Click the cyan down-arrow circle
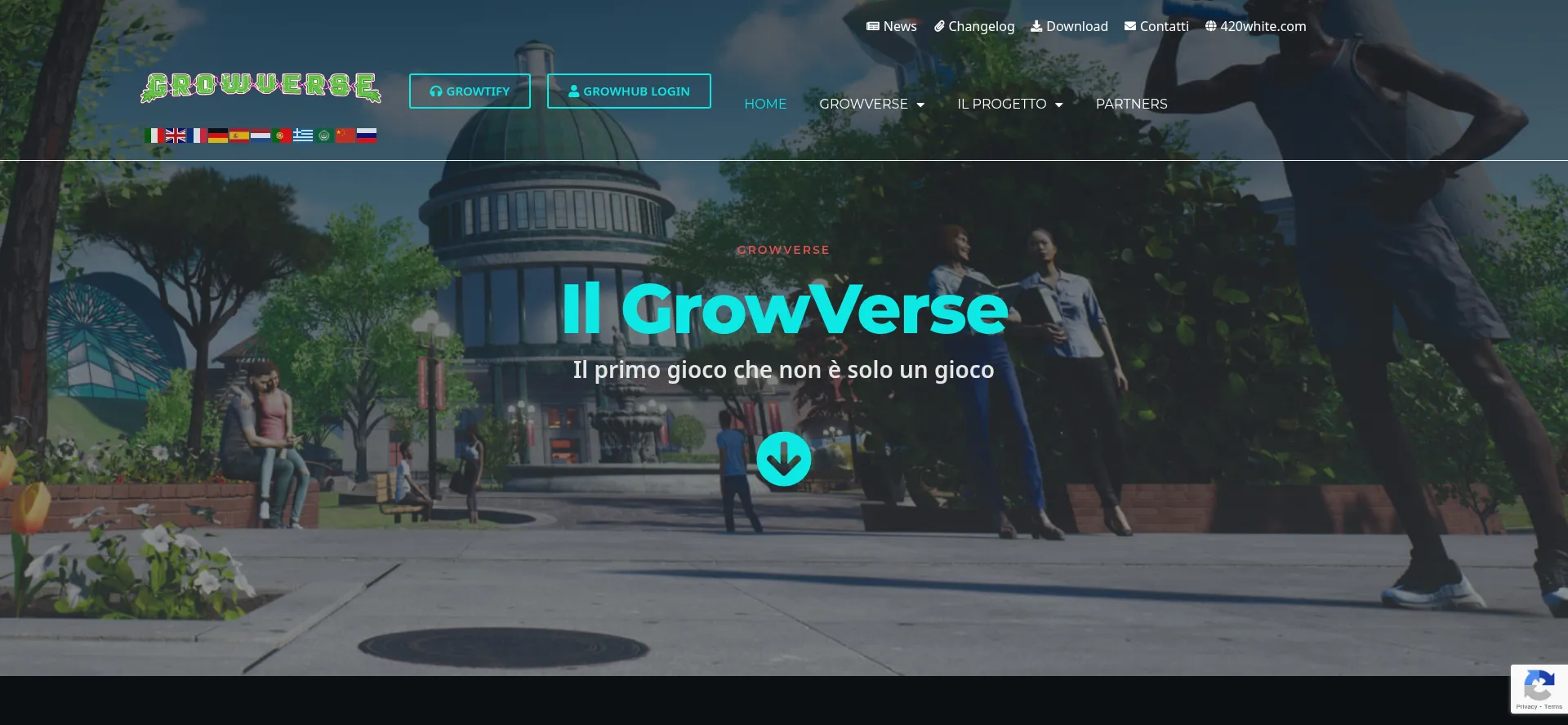The width and height of the screenshot is (1568, 725). pyautogui.click(x=784, y=459)
